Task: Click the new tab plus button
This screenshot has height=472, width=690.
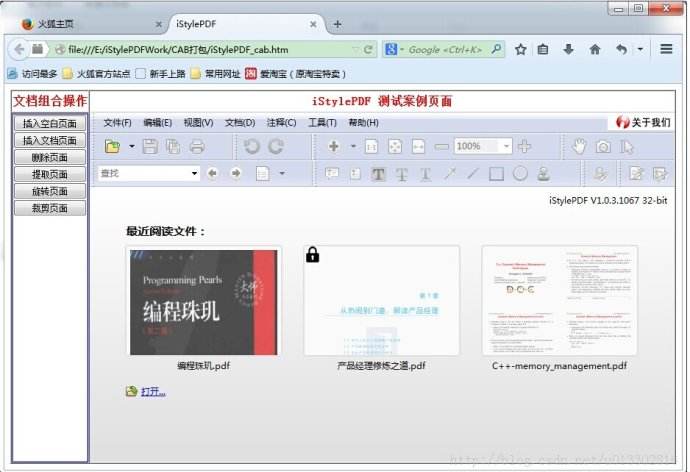Action: [x=337, y=24]
